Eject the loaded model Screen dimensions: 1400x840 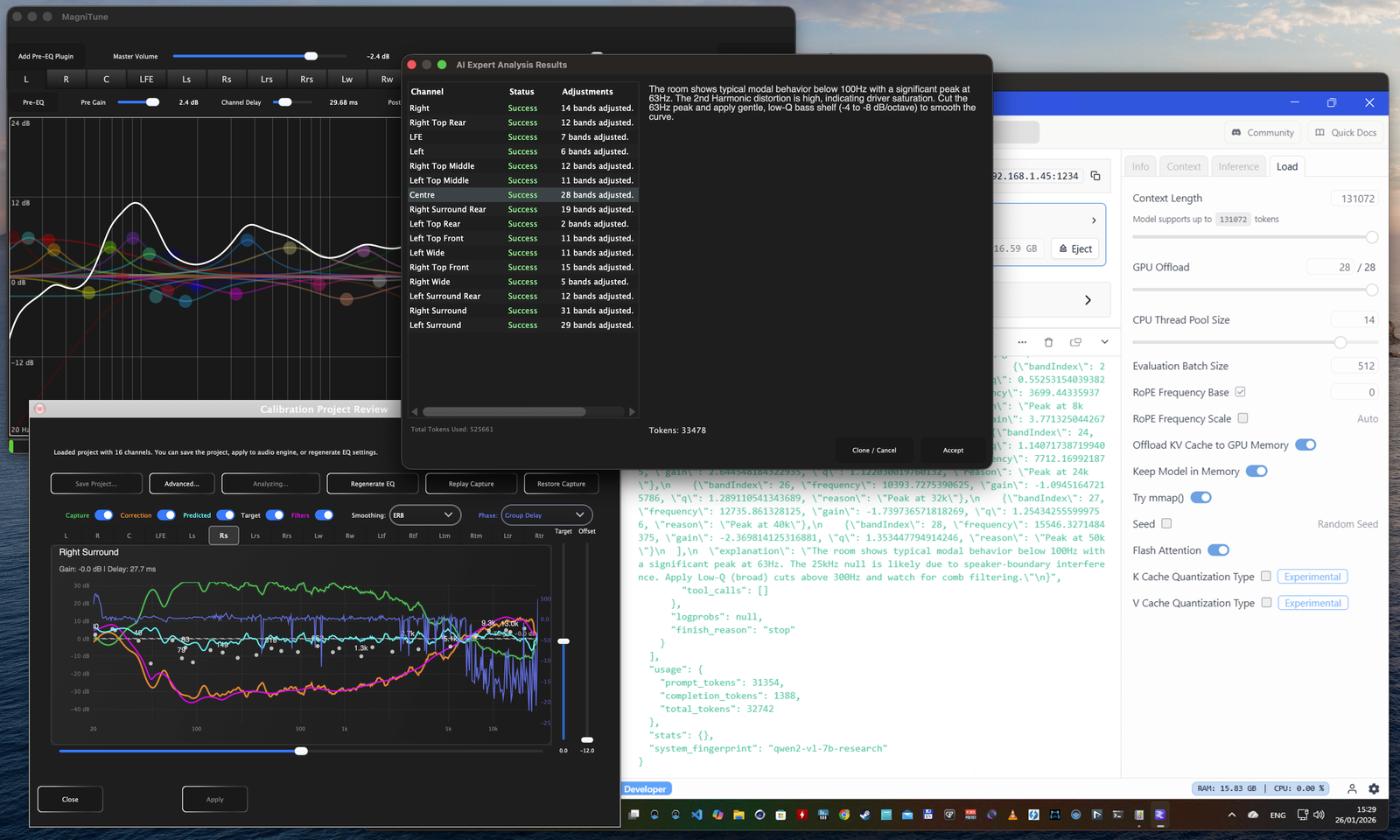coord(1075,248)
